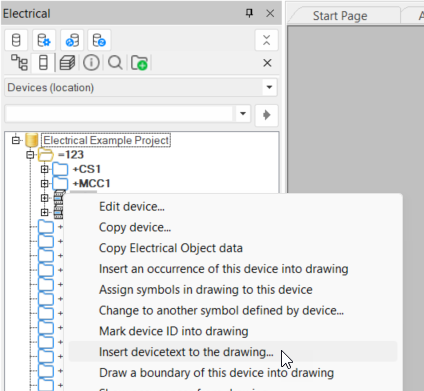Click into the empty filter input field
The width and height of the screenshot is (424, 391).
point(119,114)
